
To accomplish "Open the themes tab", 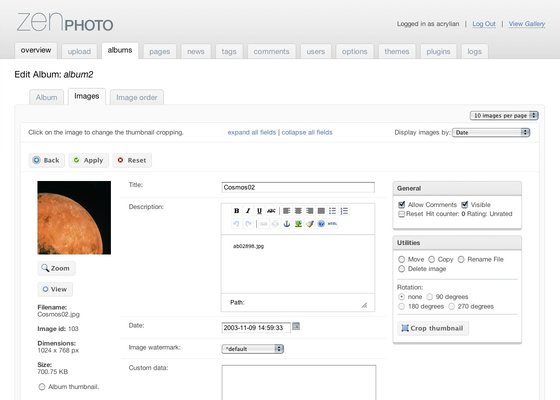I will [x=397, y=51].
